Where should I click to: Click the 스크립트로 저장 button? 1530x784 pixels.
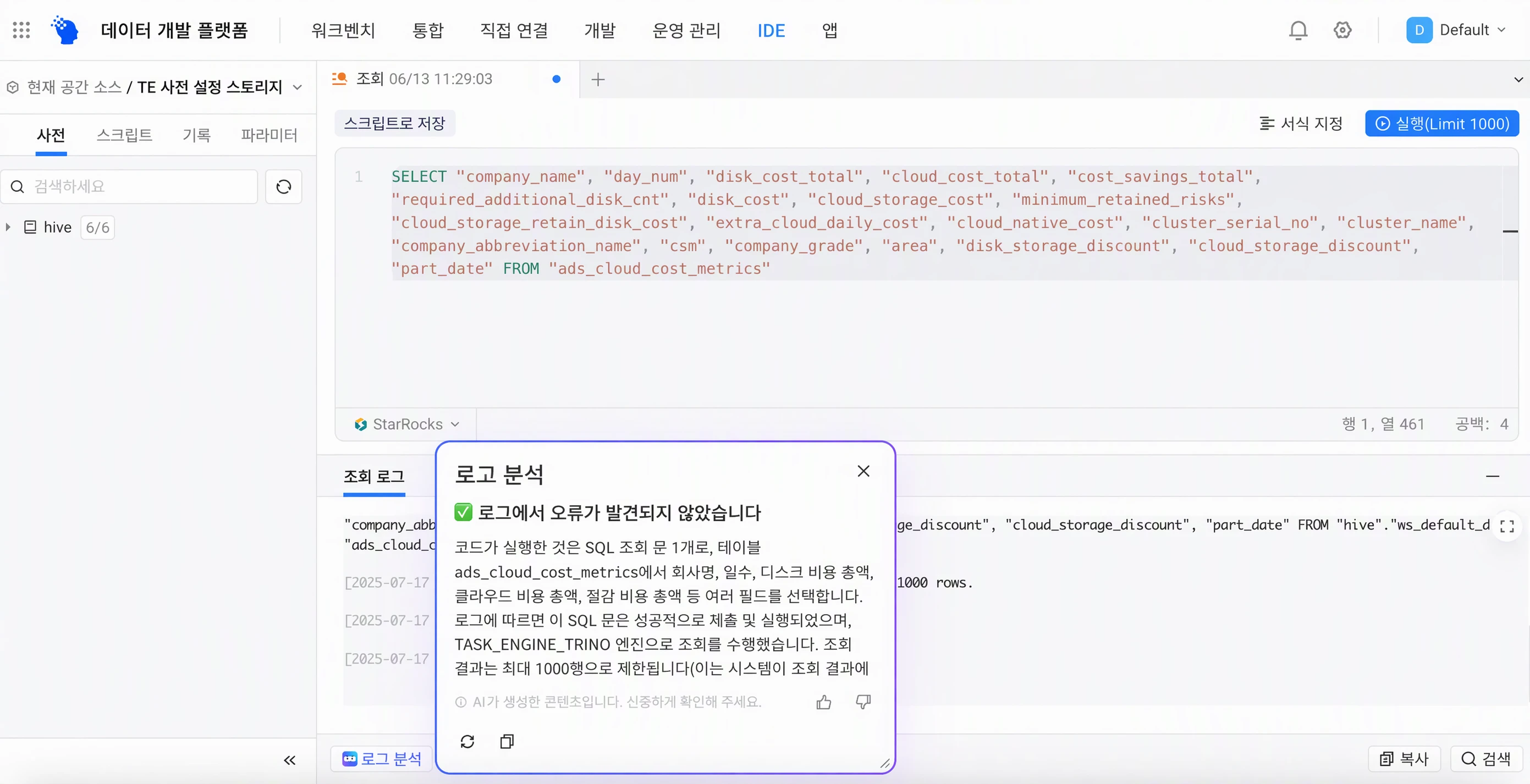coord(394,123)
